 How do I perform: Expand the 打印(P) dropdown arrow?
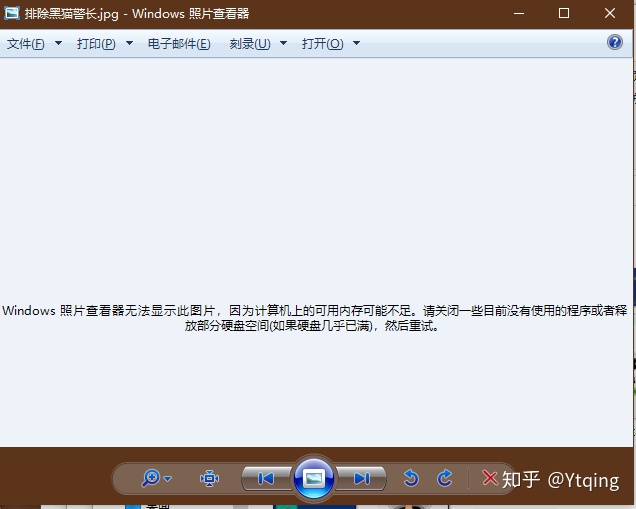pyautogui.click(x=129, y=43)
